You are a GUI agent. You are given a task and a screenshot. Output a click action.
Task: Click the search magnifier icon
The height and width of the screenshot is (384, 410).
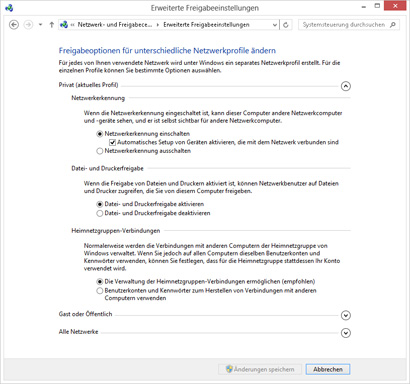(393, 25)
